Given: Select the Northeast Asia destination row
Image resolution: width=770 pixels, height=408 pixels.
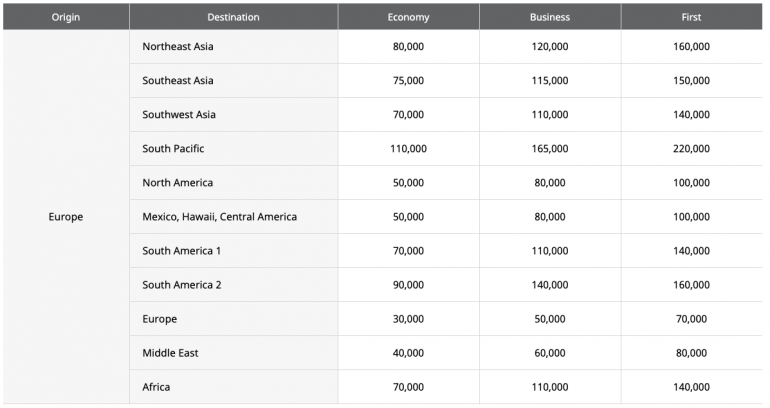Looking at the screenshot, I should [178, 47].
